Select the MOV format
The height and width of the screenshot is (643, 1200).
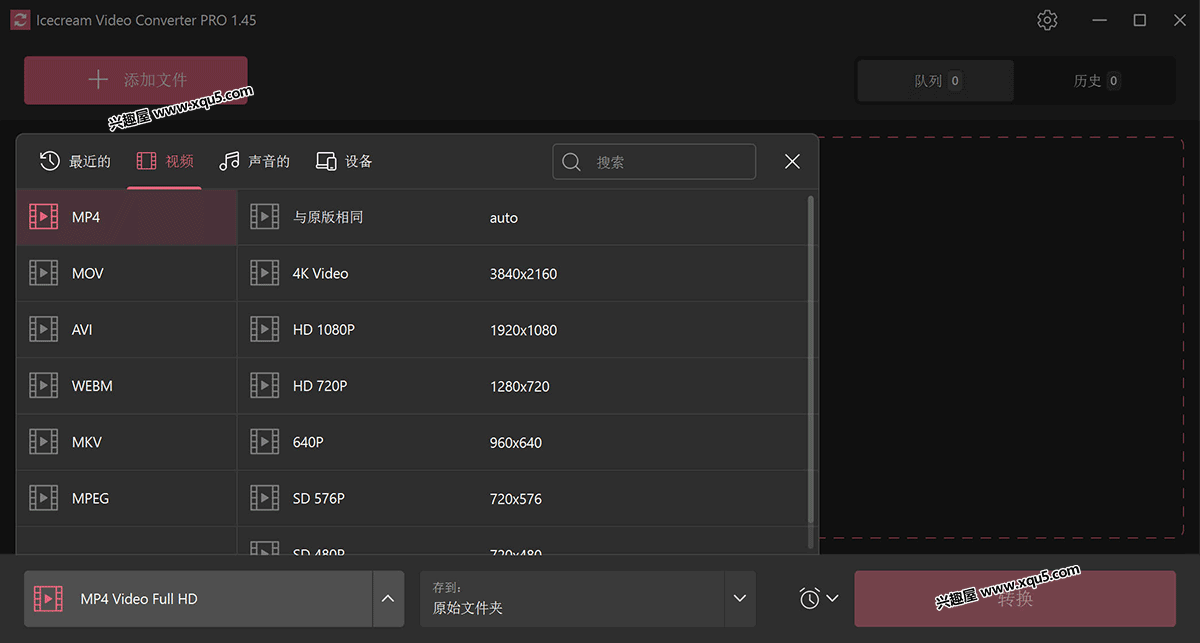pos(127,273)
